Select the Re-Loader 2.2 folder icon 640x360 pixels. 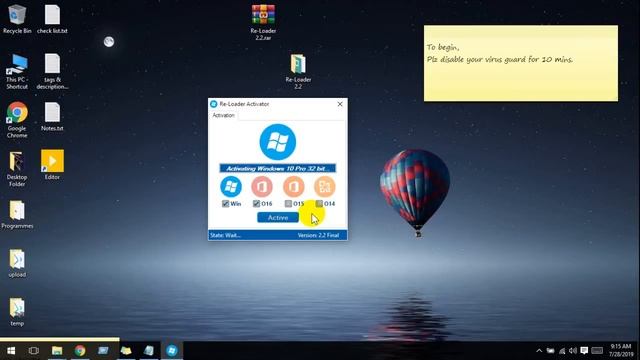(x=298, y=71)
